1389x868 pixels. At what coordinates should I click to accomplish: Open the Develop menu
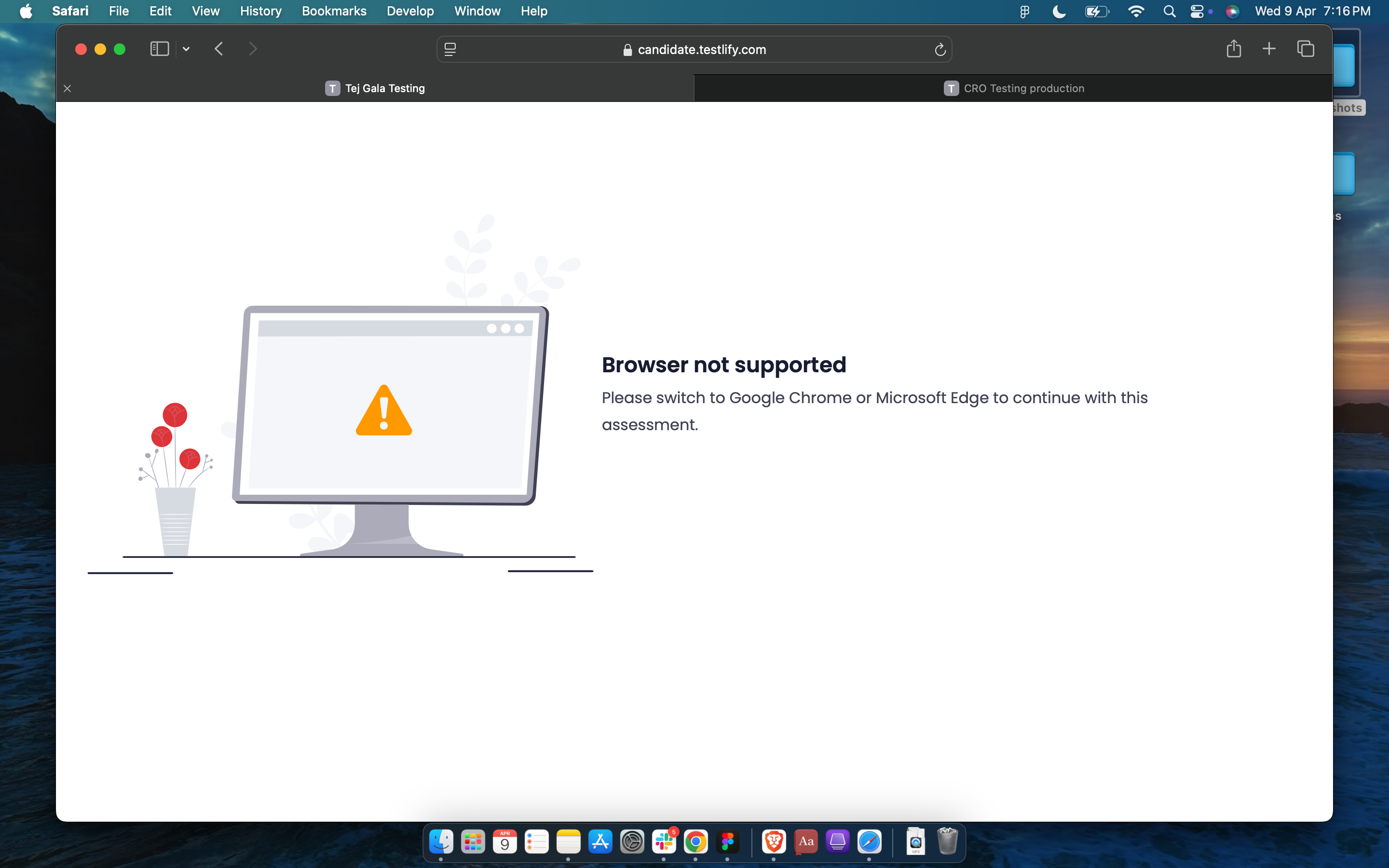pos(410,11)
